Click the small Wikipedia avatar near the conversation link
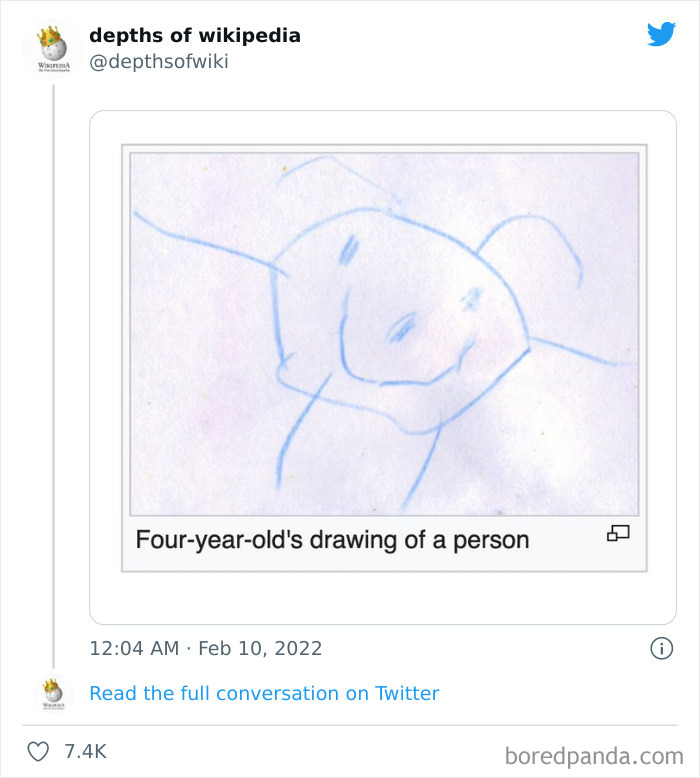 (x=51, y=693)
